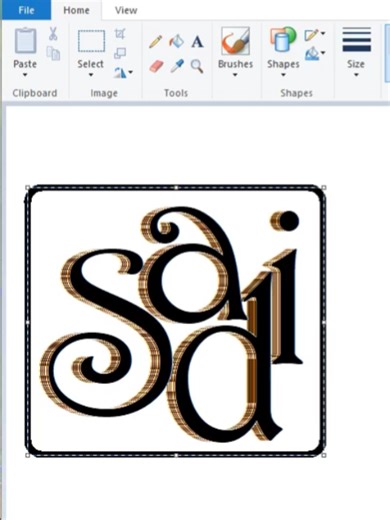390x520 pixels.
Task: Click the Cut scissors icon
Action: pos(53,34)
